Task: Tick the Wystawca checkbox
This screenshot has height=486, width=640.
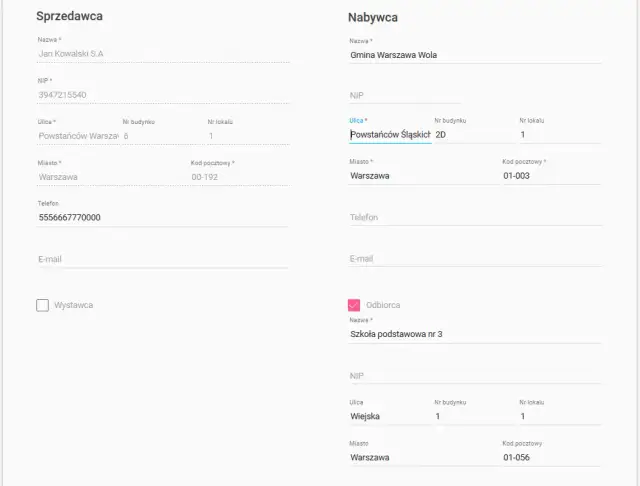Action: 43,305
